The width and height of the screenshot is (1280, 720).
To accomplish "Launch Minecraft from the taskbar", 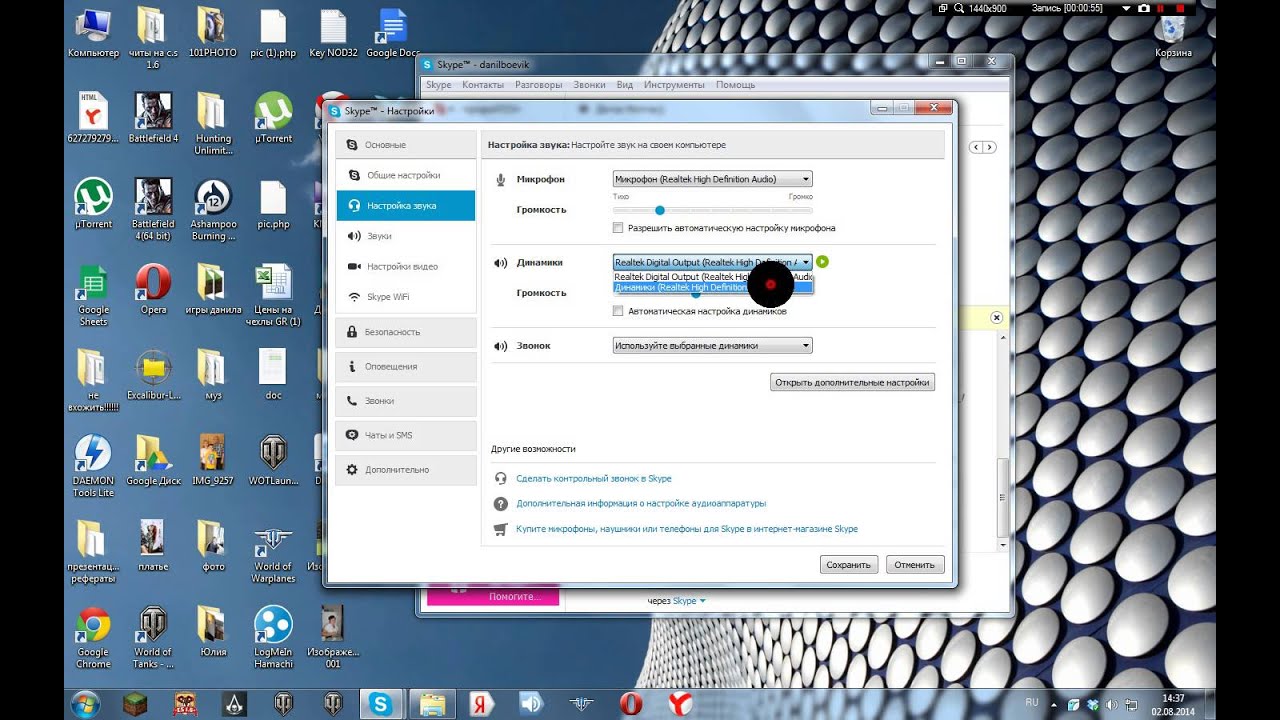I will [x=135, y=704].
